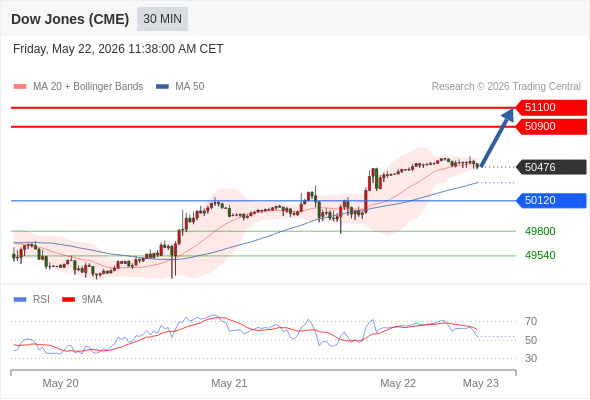Click the red 51100 resistance label
The width and height of the screenshot is (590, 400).
tap(551, 108)
